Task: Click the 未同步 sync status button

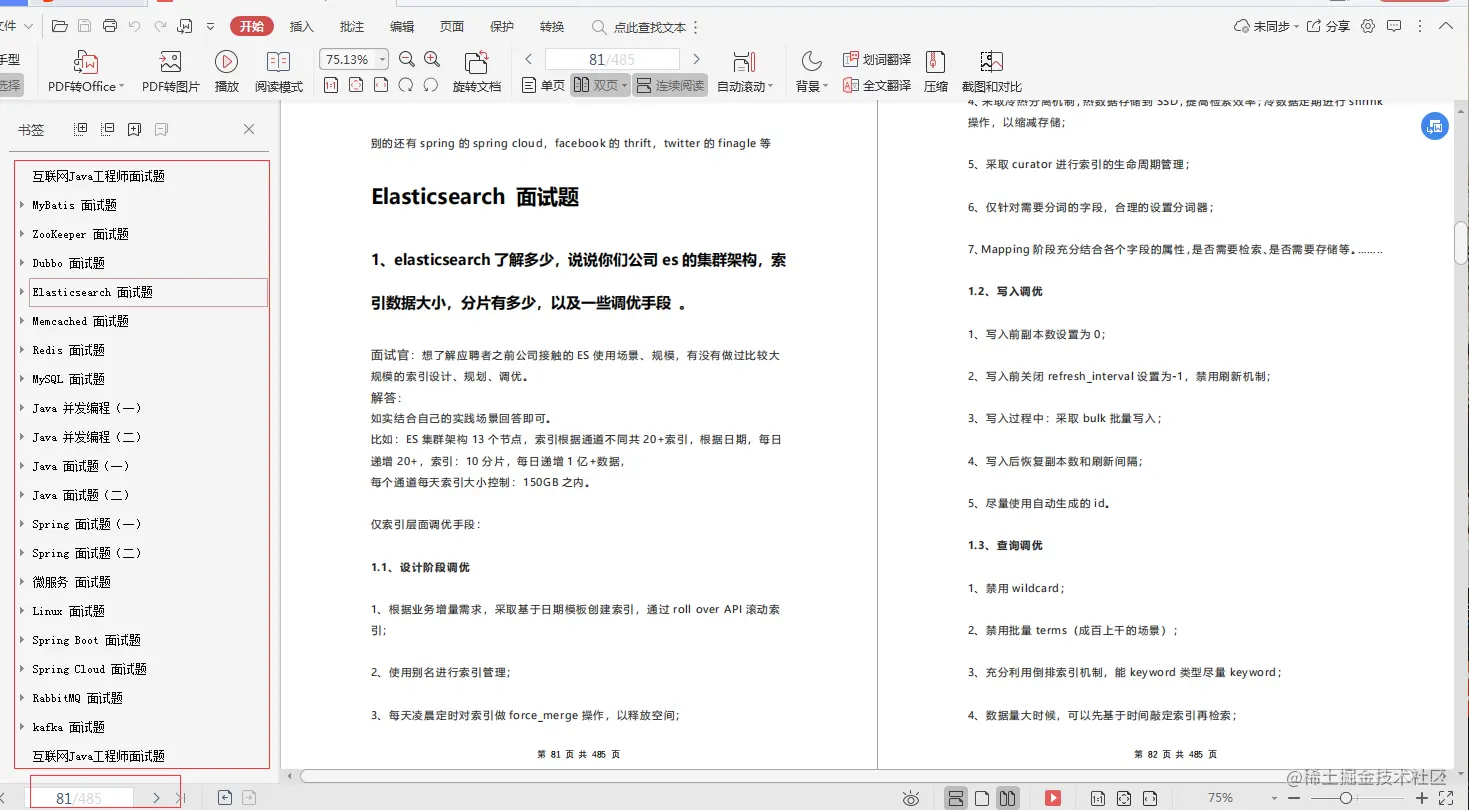Action: (1268, 26)
